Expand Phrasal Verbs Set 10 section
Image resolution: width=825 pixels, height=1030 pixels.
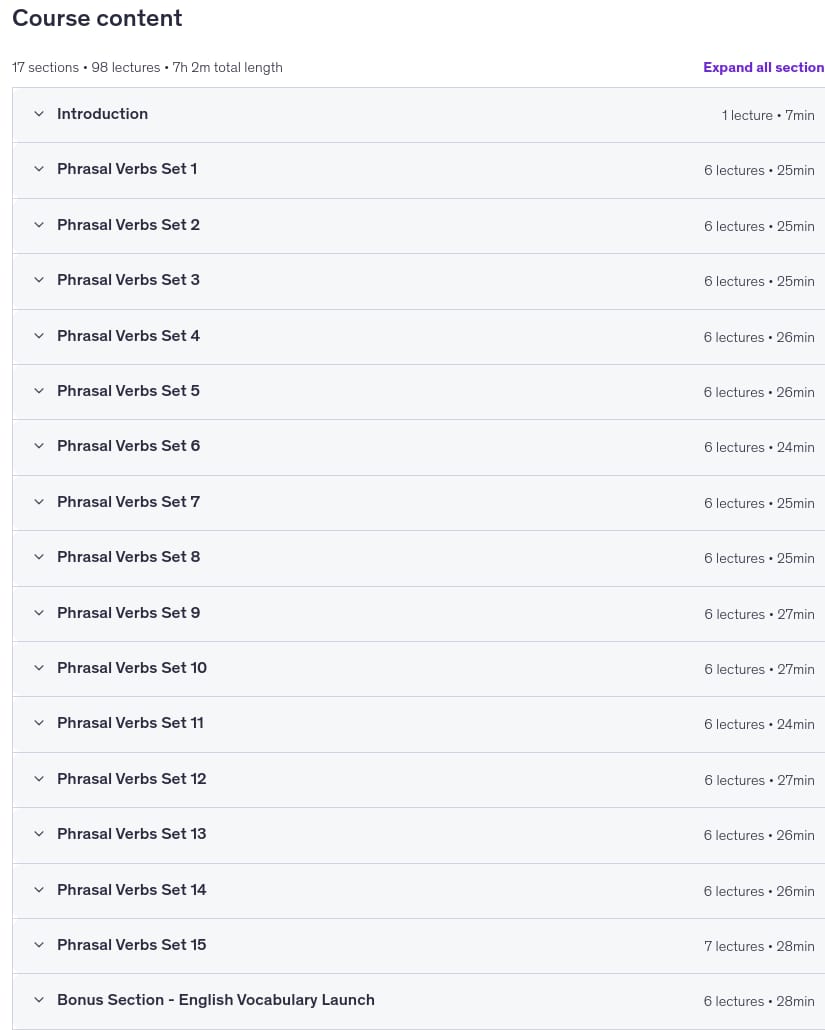418,669
